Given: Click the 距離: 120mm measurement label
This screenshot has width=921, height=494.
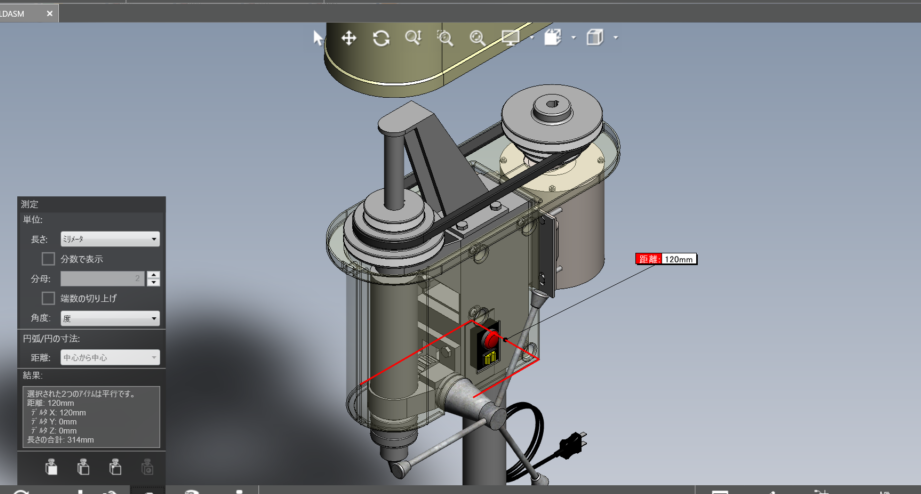Looking at the screenshot, I should click(666, 259).
